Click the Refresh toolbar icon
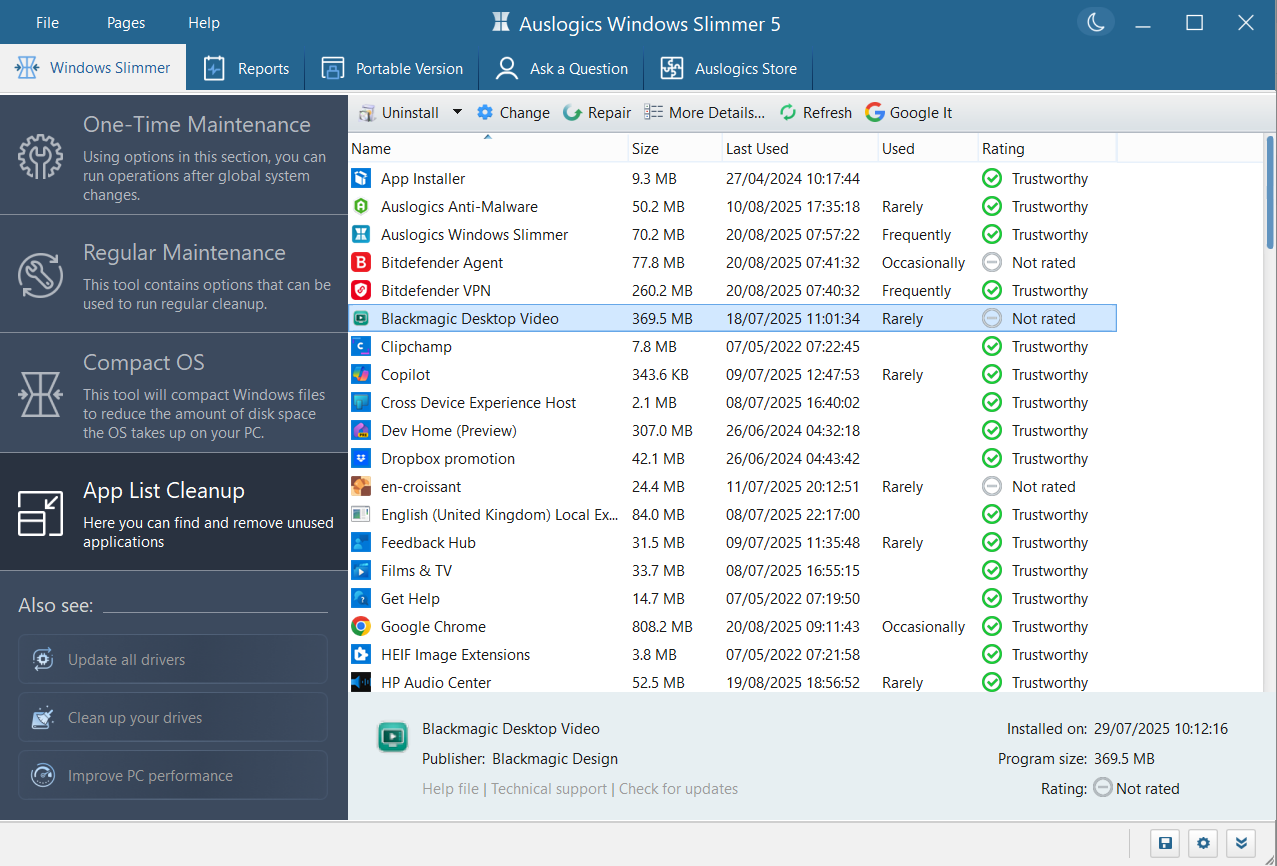 788,113
